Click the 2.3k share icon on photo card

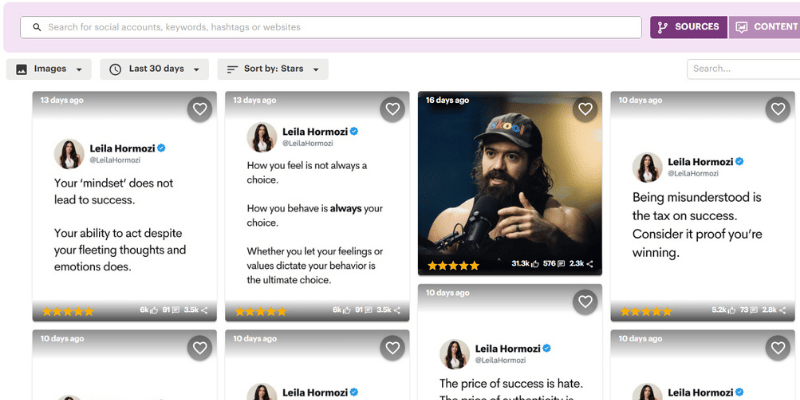click(x=590, y=264)
